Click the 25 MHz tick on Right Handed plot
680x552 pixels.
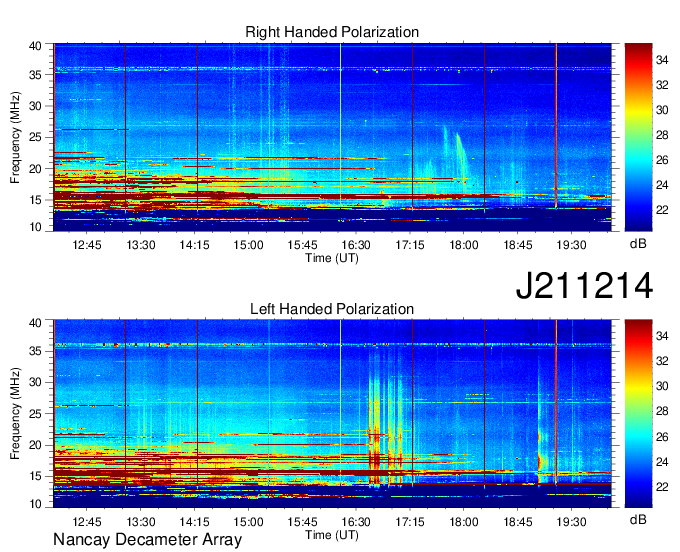35,137
